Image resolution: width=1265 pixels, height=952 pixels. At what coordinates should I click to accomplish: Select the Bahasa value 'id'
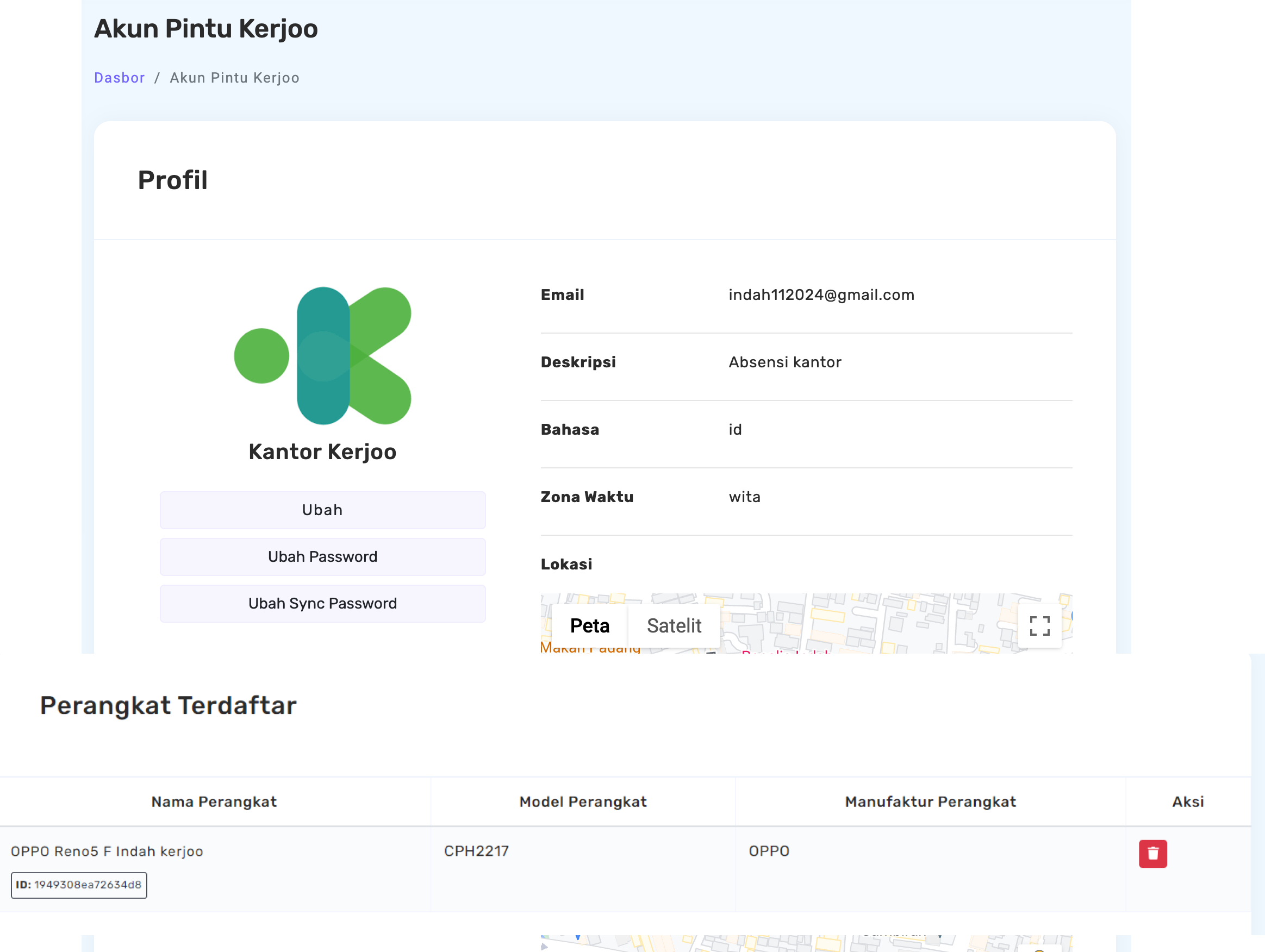click(735, 429)
